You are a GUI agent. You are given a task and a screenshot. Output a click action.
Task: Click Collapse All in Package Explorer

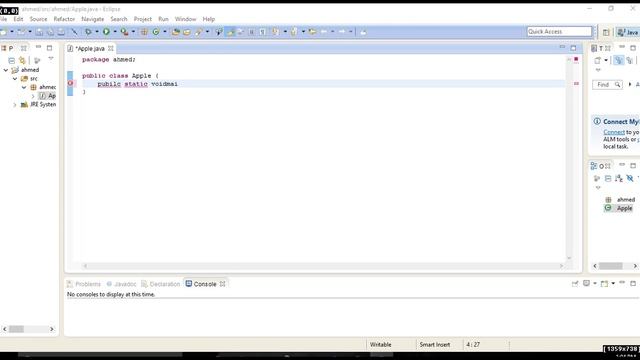(x=11, y=60)
